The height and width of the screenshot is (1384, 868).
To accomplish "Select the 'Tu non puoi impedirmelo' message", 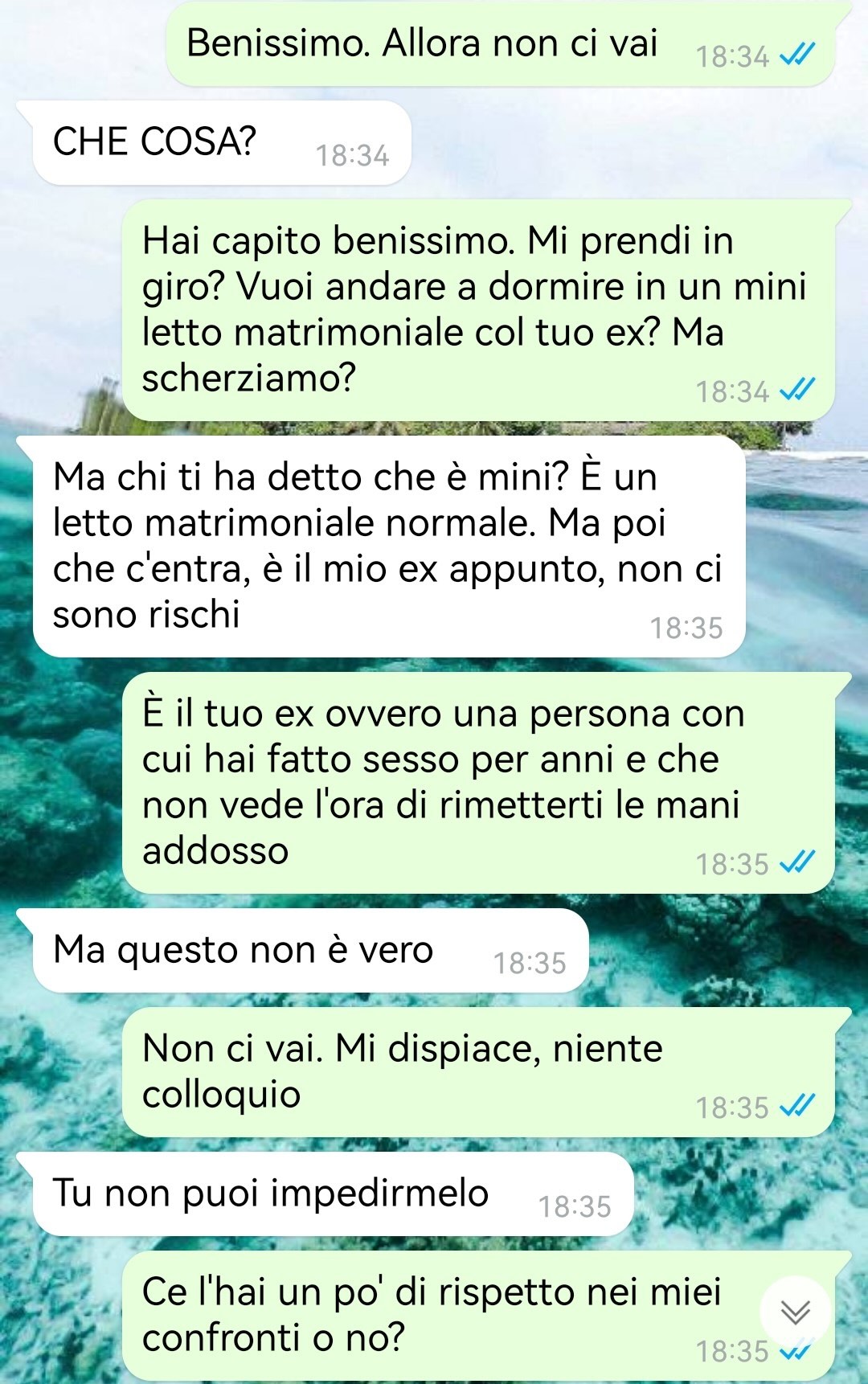I will pos(334,1194).
